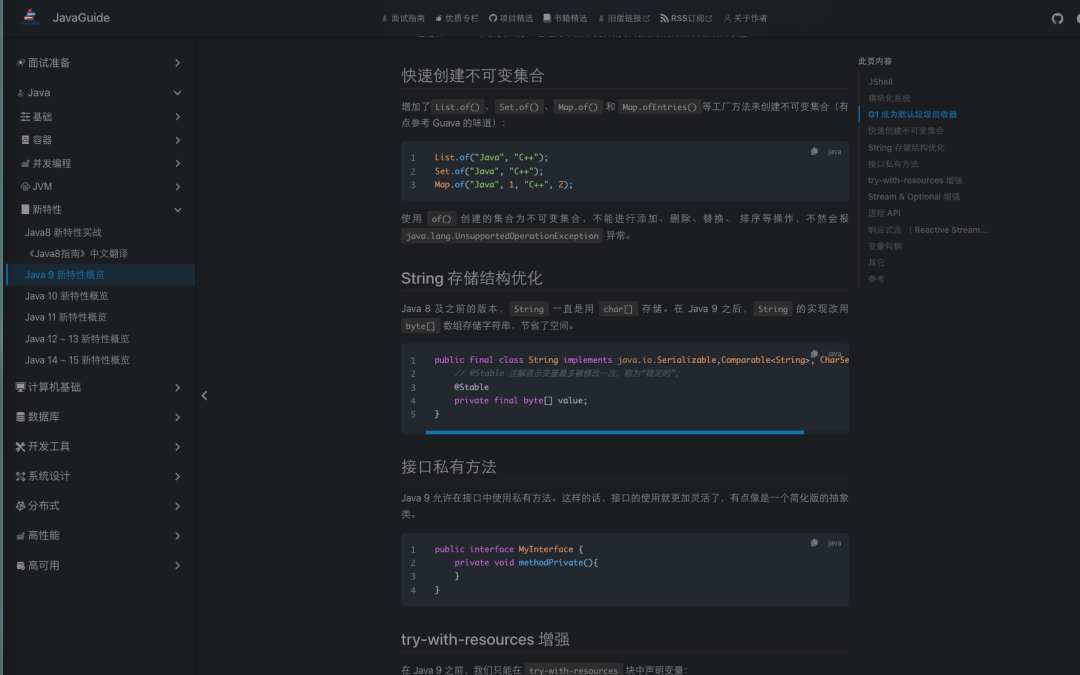1080x675 pixels.
Task: Jump to try-with-resources 增强 in contents
Action: pyautogui.click(x=915, y=180)
